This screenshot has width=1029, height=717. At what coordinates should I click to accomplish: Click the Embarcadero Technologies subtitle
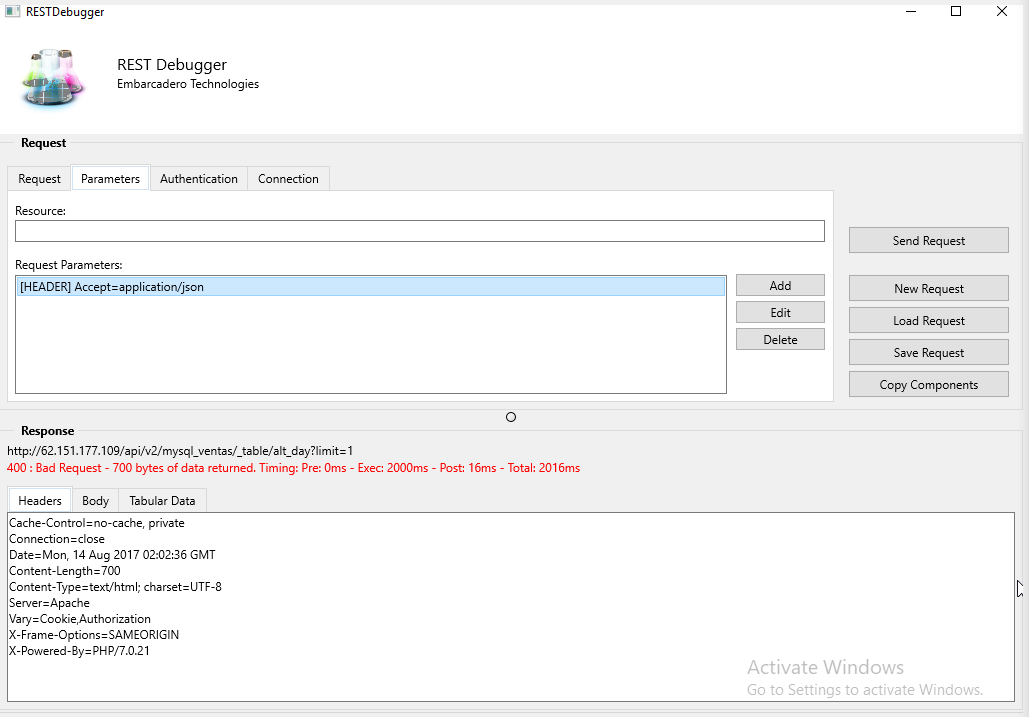click(x=188, y=84)
